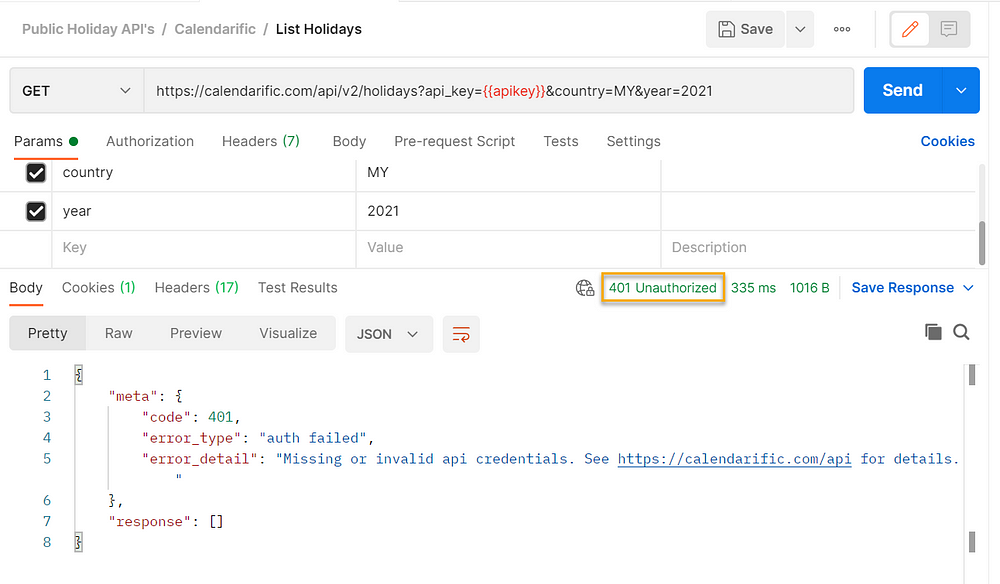1000x584 pixels.
Task: Open the response Headers (17) tab
Action: [x=196, y=287]
